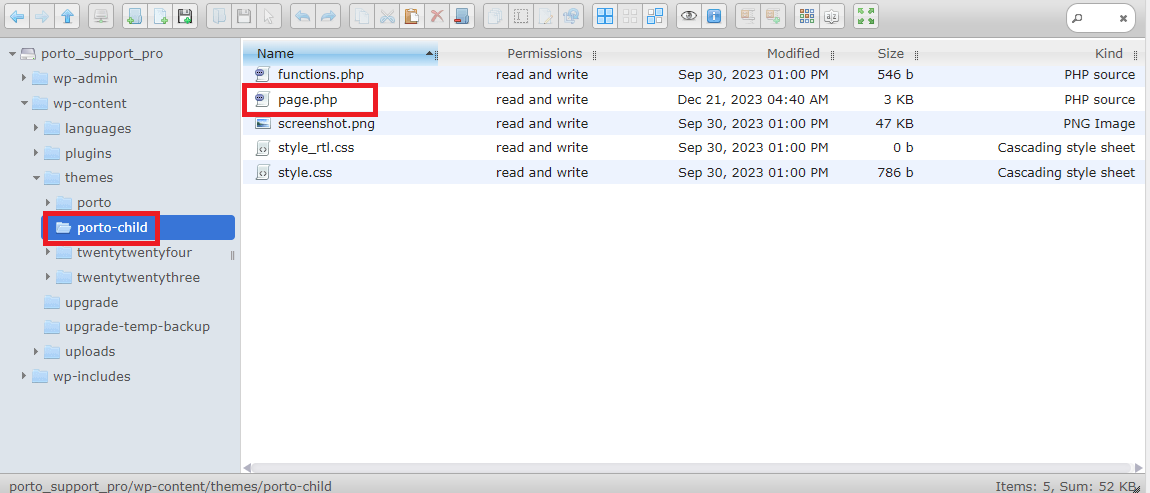
Task: Click the mount network volume icon
Action: pyautogui.click(x=100, y=16)
